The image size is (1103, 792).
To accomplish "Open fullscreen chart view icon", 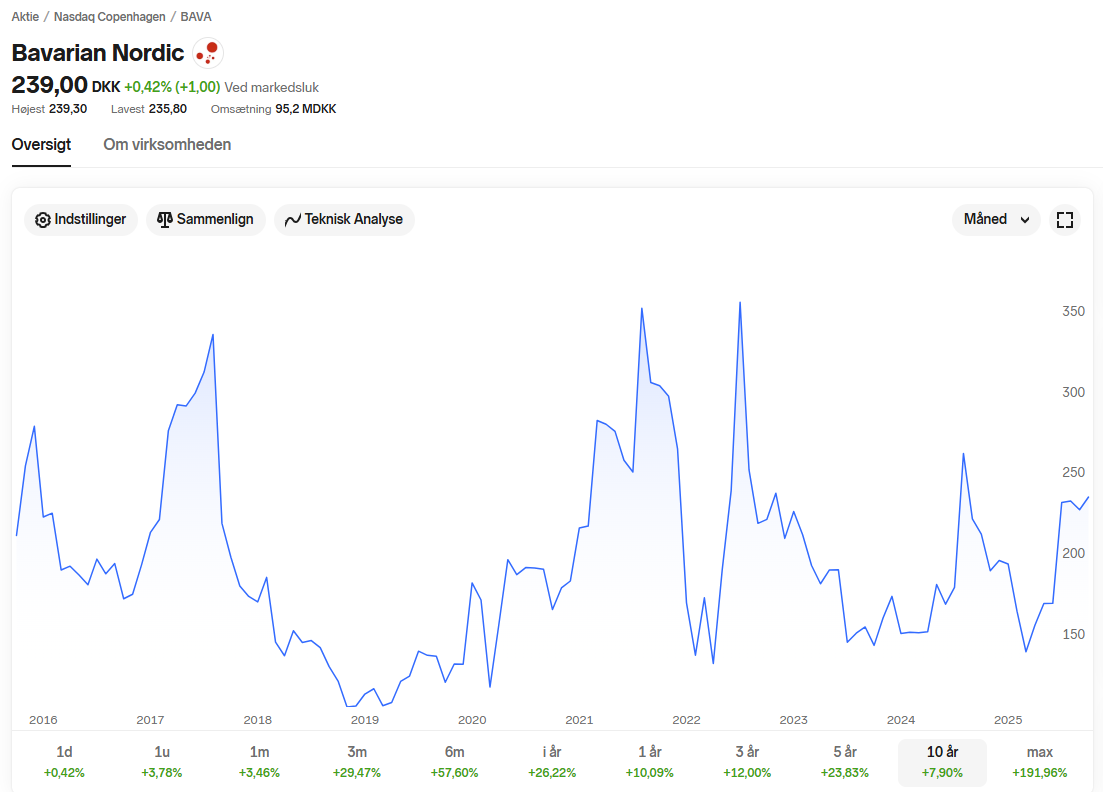I will pyautogui.click(x=1065, y=219).
